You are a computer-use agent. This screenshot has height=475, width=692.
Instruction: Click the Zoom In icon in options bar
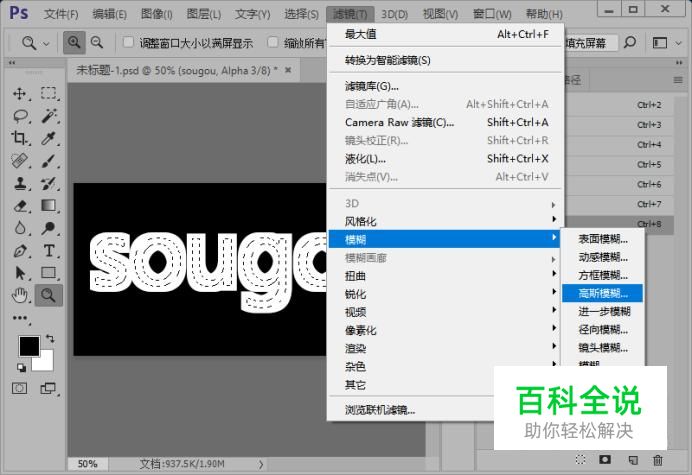click(74, 42)
